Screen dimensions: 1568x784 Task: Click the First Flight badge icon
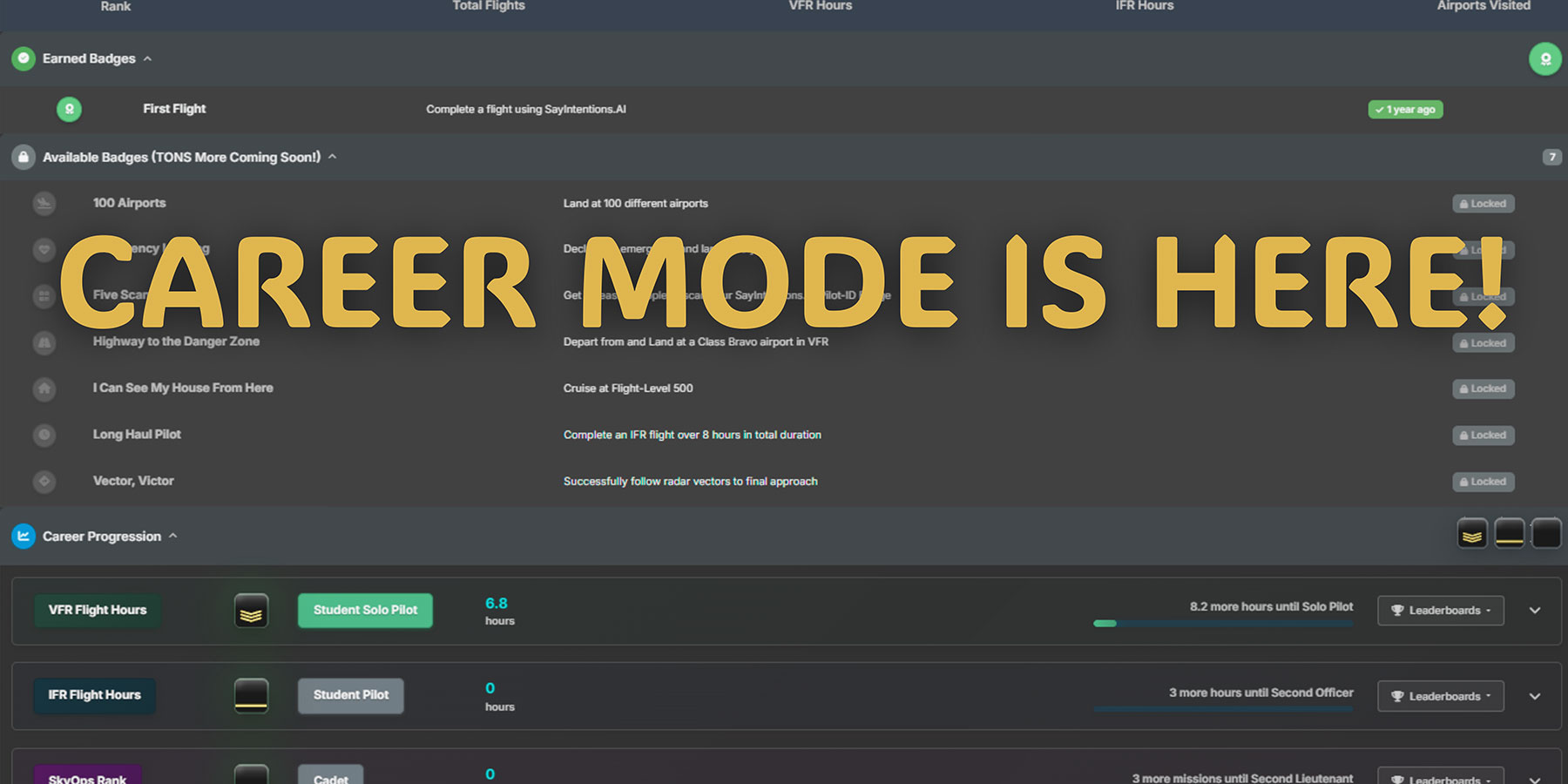tap(69, 109)
